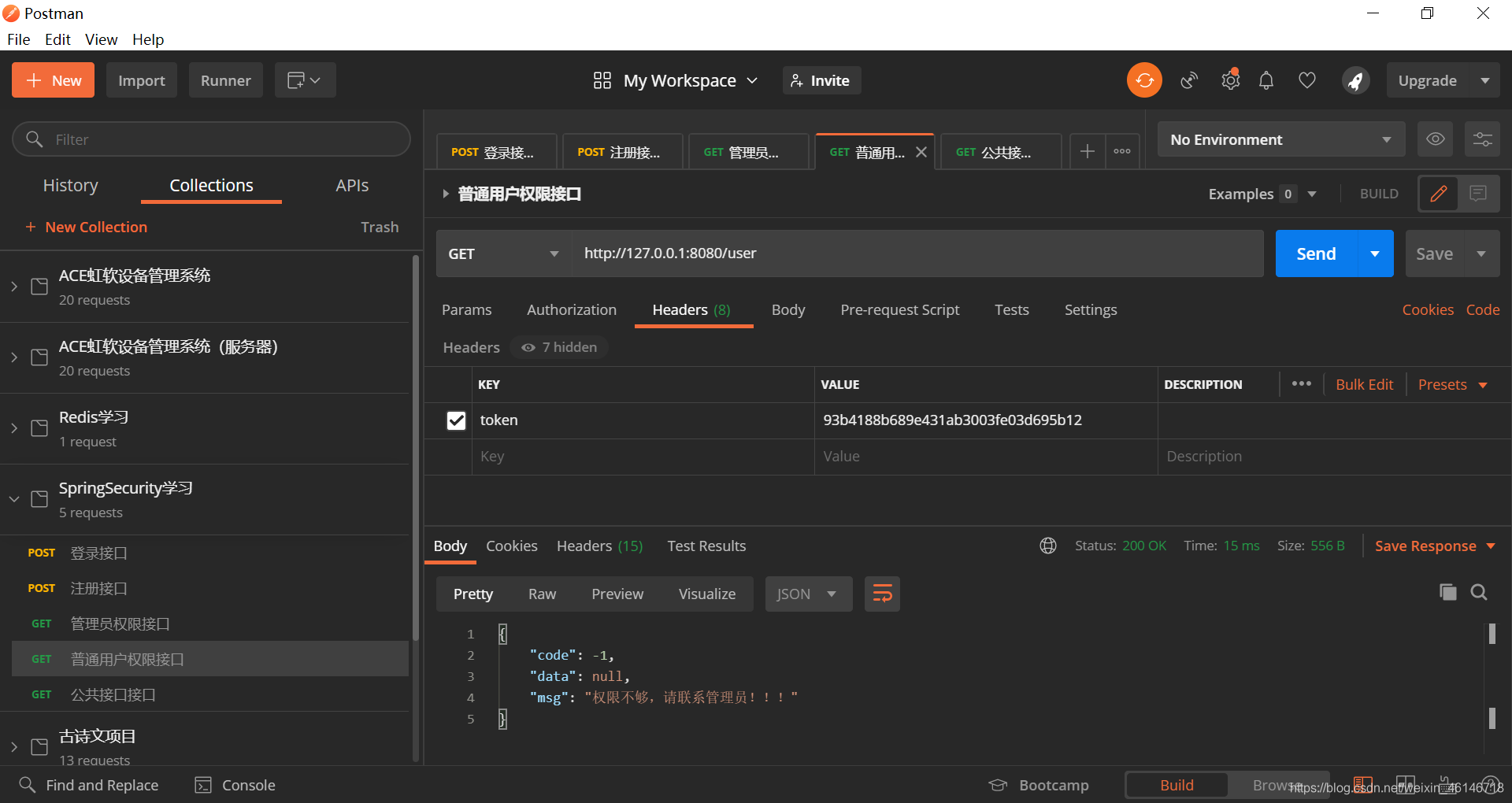The image size is (1512, 803).
Task: Click the heart icon in header
Action: pyautogui.click(x=1307, y=80)
